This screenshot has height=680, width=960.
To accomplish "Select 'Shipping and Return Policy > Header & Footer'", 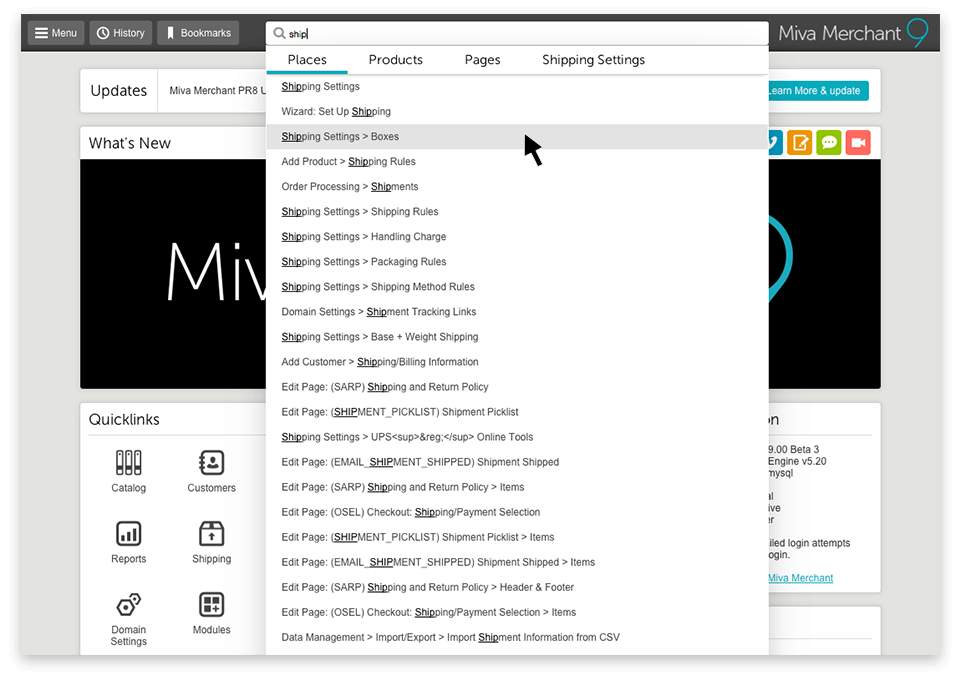I will point(517,588).
